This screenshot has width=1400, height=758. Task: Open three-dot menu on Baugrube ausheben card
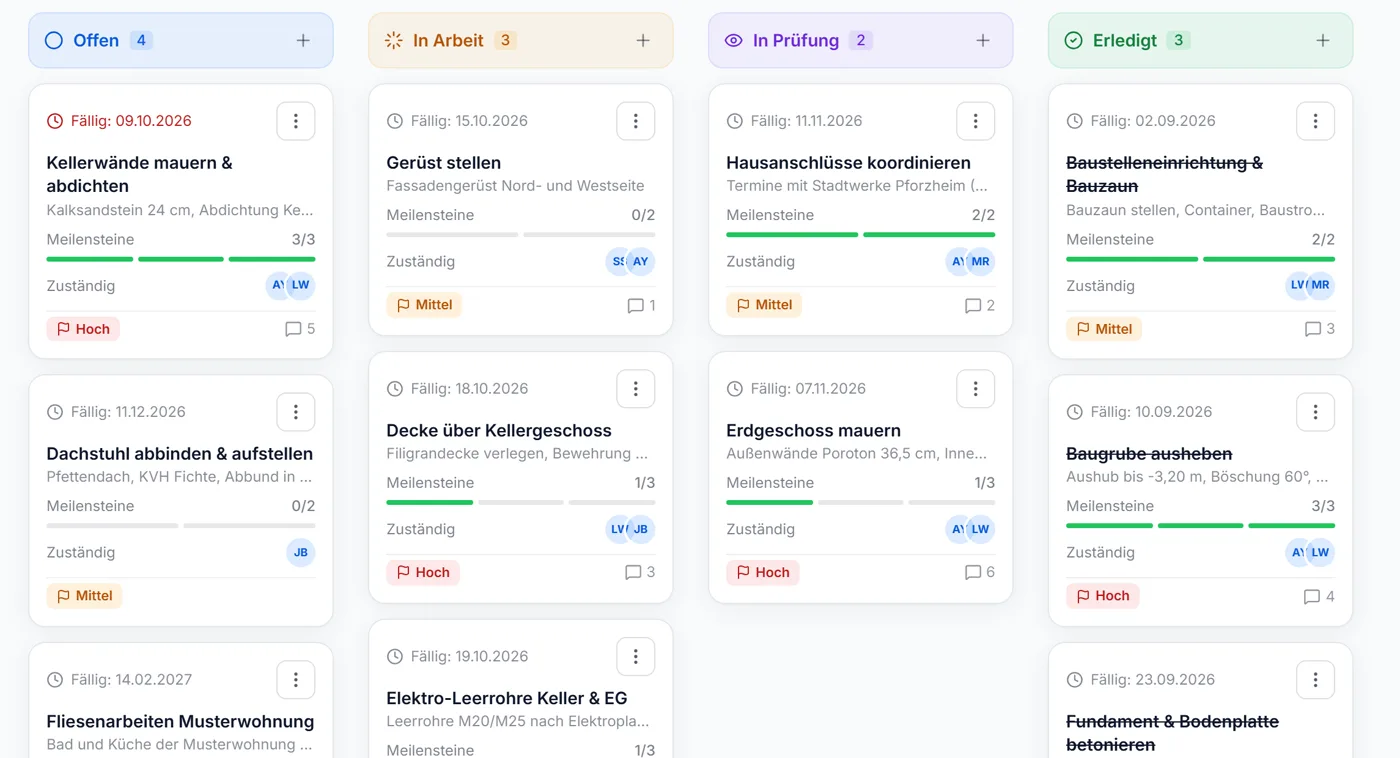click(1316, 412)
